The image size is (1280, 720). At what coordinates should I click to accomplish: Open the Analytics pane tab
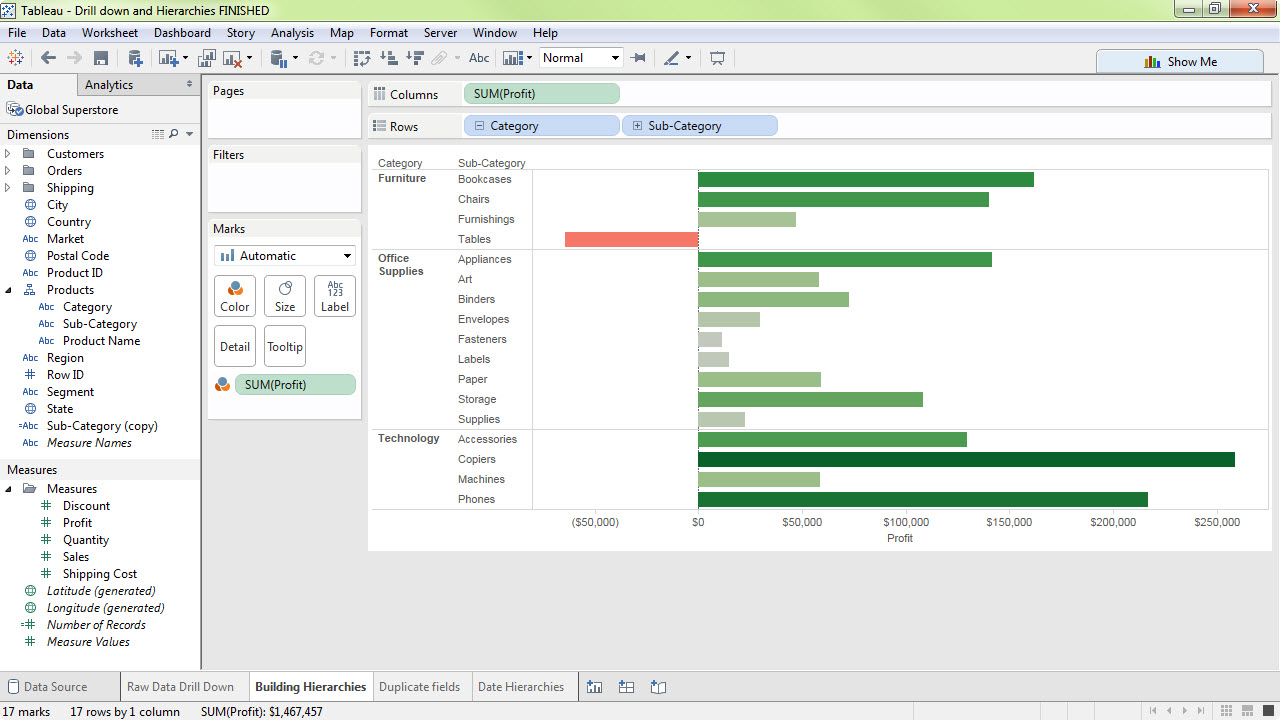click(x=109, y=85)
